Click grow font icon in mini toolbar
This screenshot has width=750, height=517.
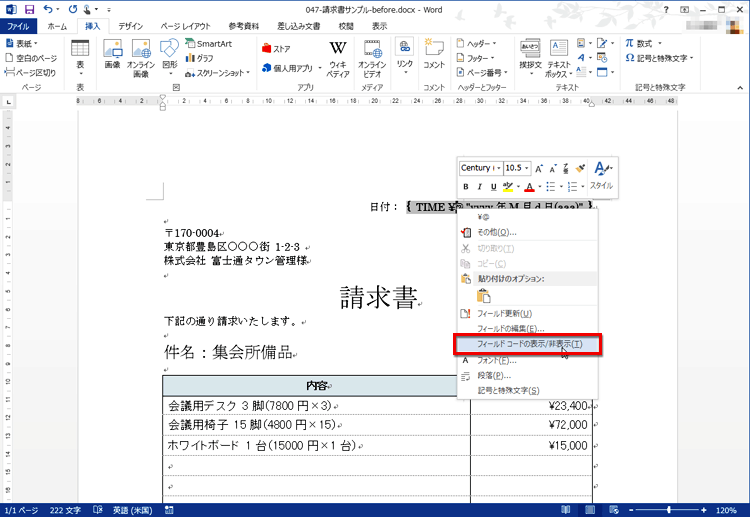[x=539, y=168]
